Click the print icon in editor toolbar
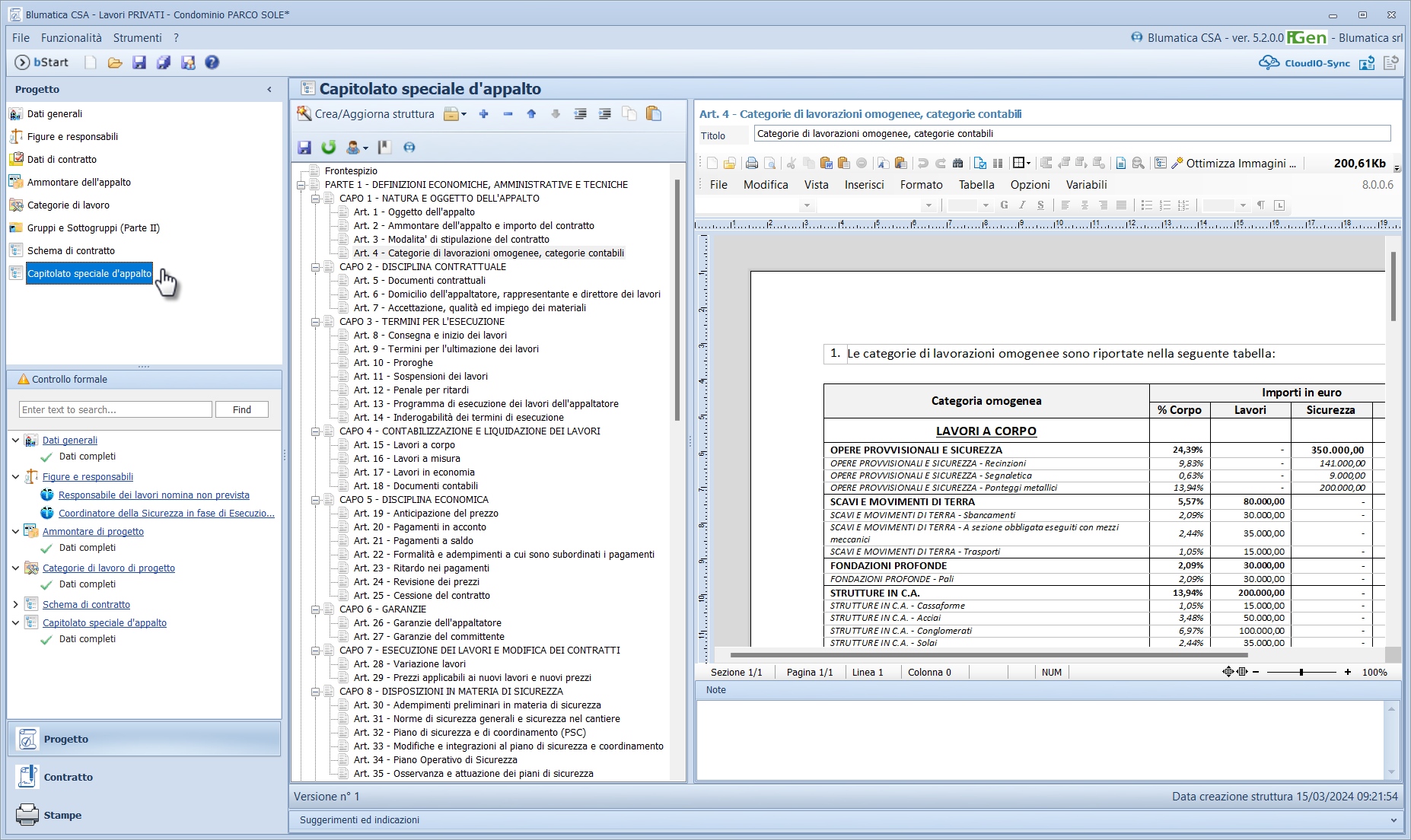 click(752, 163)
